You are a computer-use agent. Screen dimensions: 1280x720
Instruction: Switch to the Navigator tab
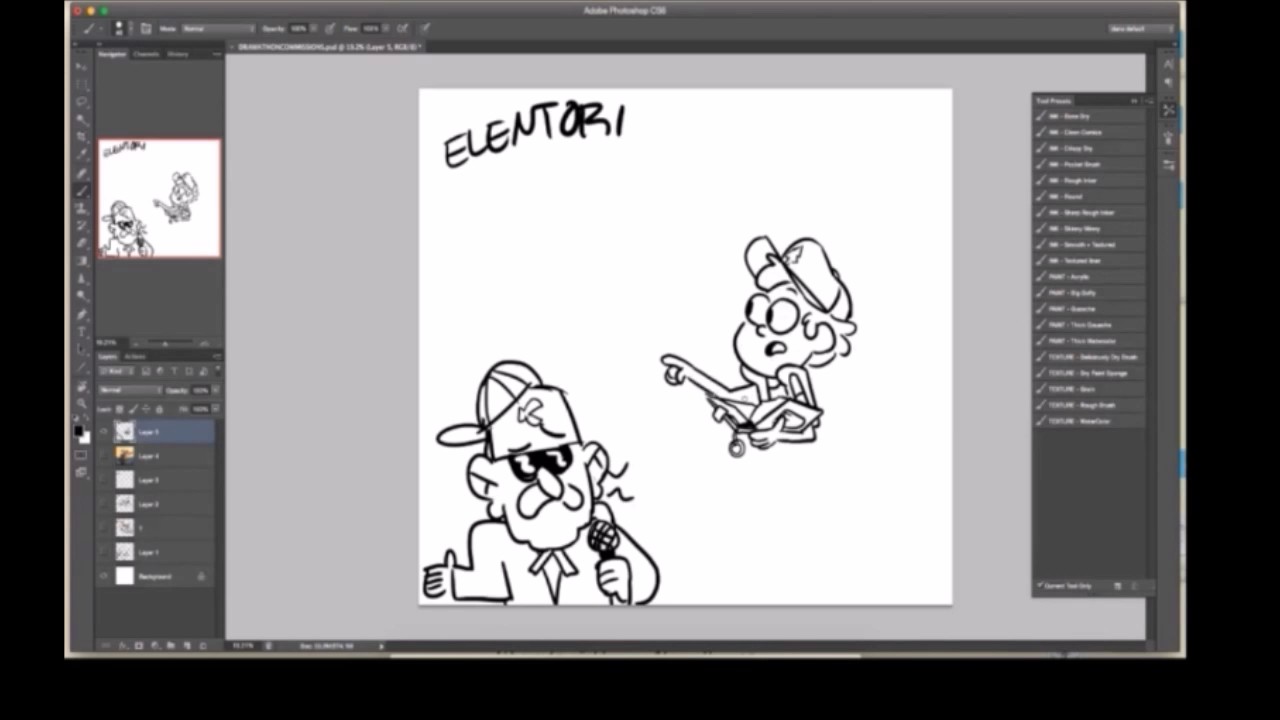tap(112, 54)
